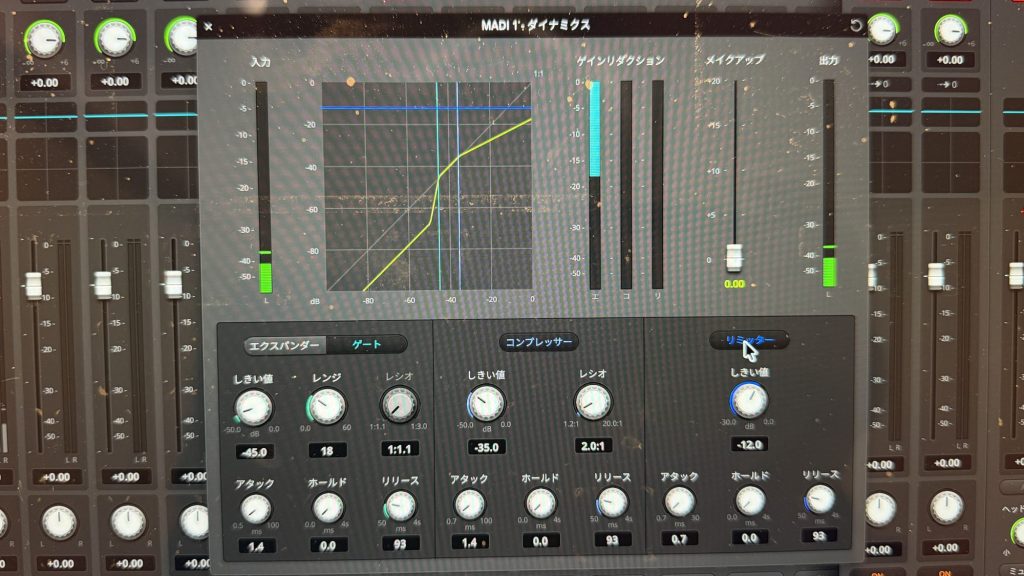Click the compressor ratio value field 2.0:1
This screenshot has height=576, width=1024.
point(593,446)
